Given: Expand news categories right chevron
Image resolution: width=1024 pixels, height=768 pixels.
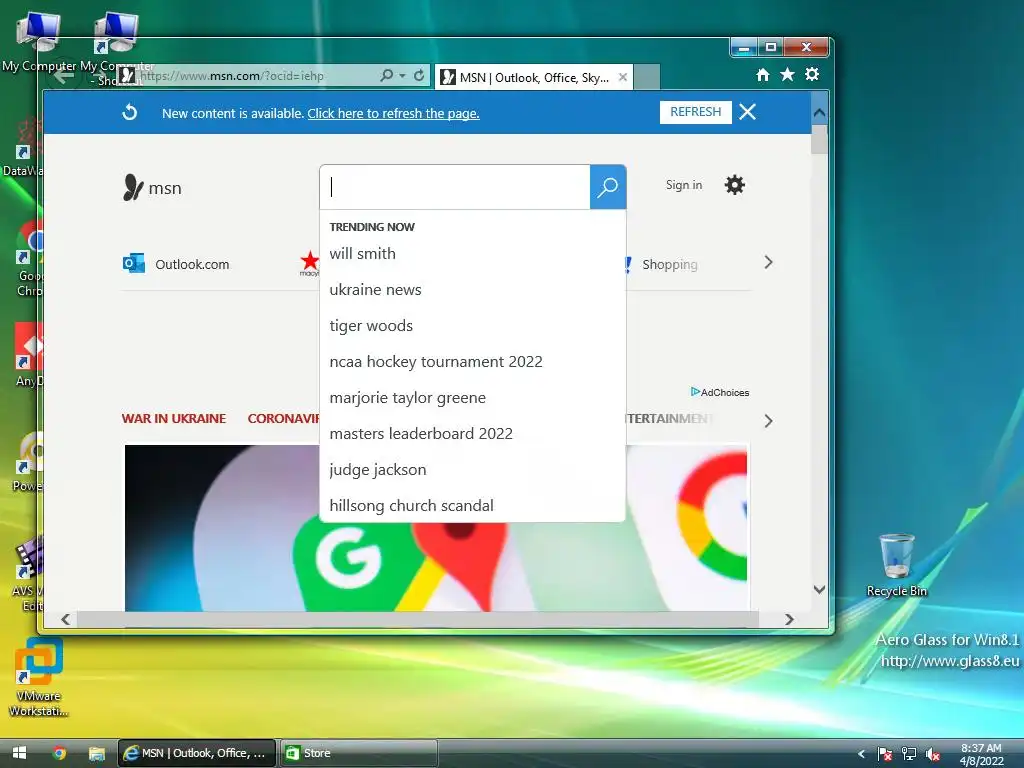Looking at the screenshot, I should 769,421.
